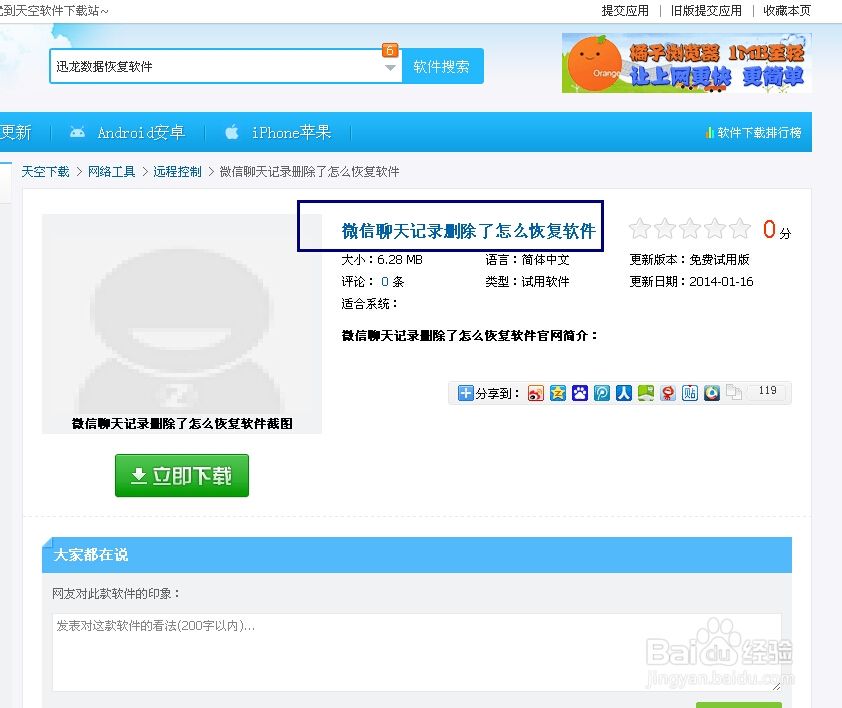Share to Baidu paw icon

[x=579, y=393]
